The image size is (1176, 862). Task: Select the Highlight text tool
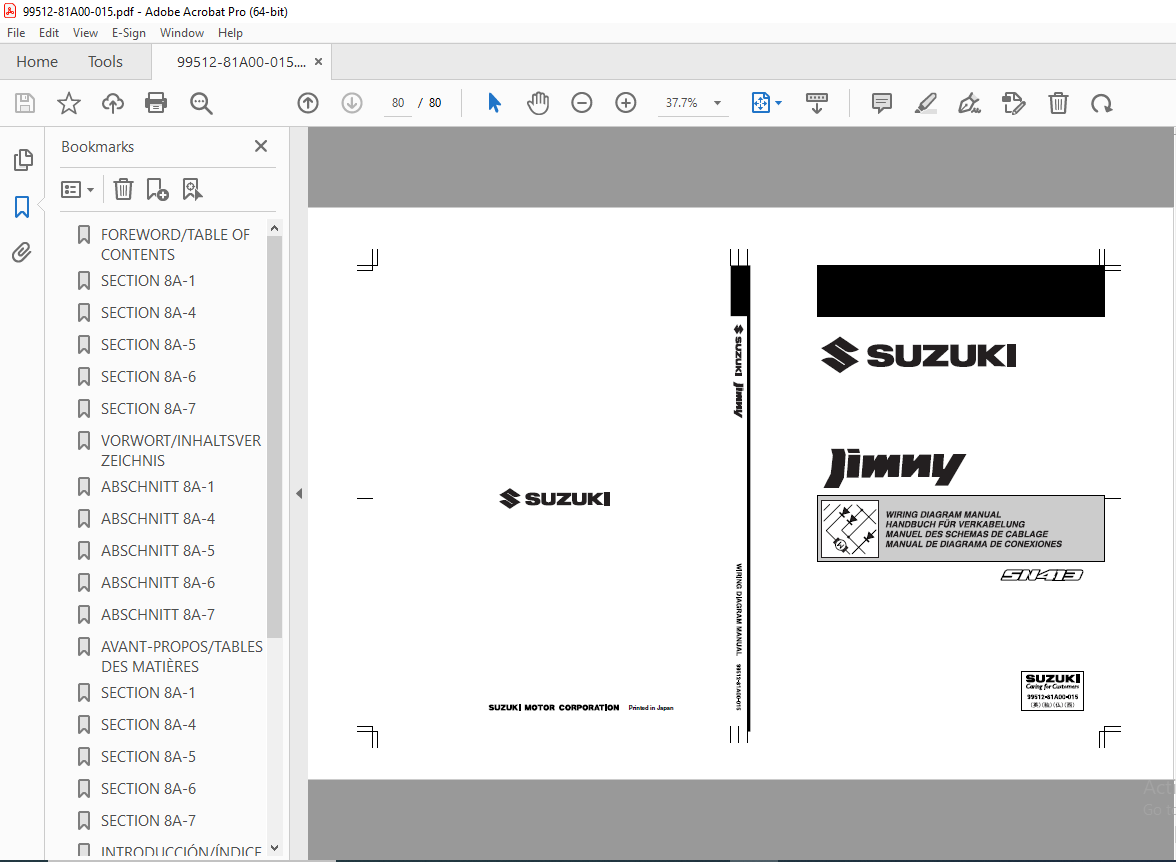[926, 103]
